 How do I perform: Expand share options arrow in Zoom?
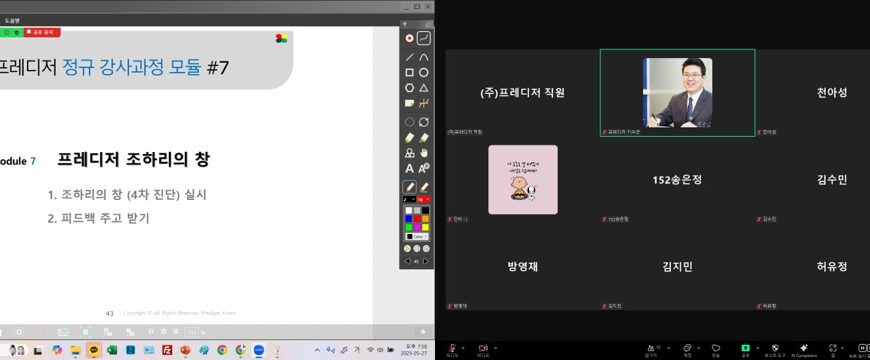coord(757,348)
